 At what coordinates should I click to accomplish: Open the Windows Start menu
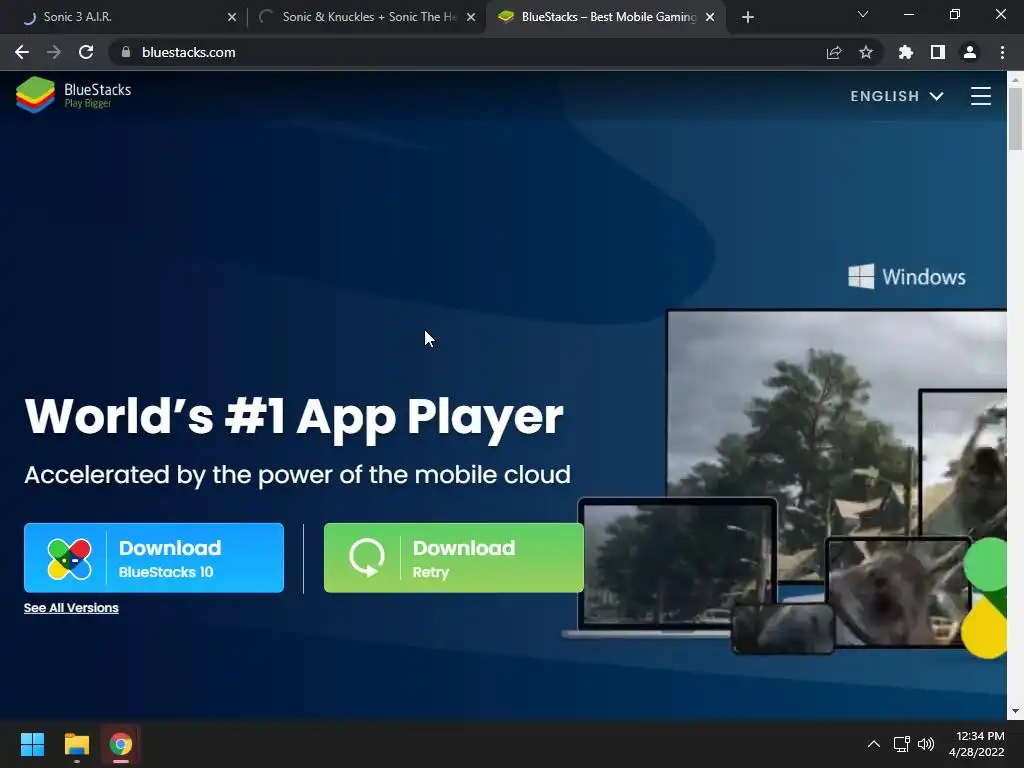[x=32, y=744]
